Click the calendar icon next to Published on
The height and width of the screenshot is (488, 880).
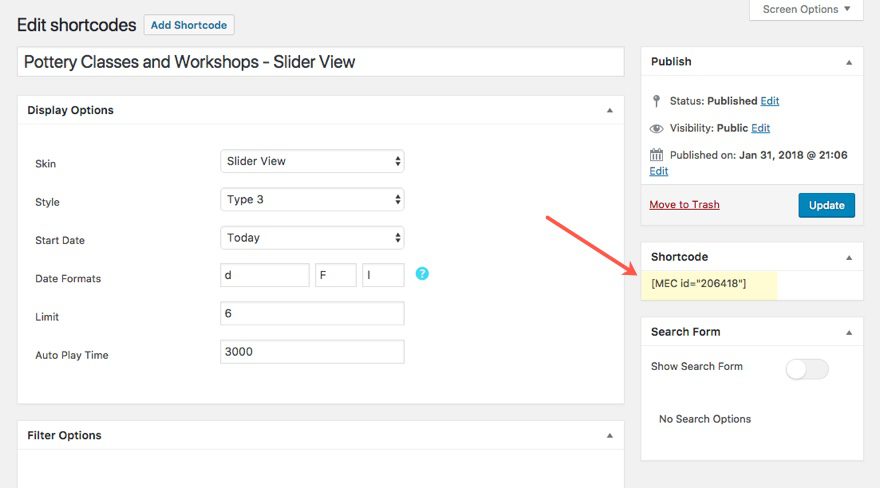click(x=656, y=155)
